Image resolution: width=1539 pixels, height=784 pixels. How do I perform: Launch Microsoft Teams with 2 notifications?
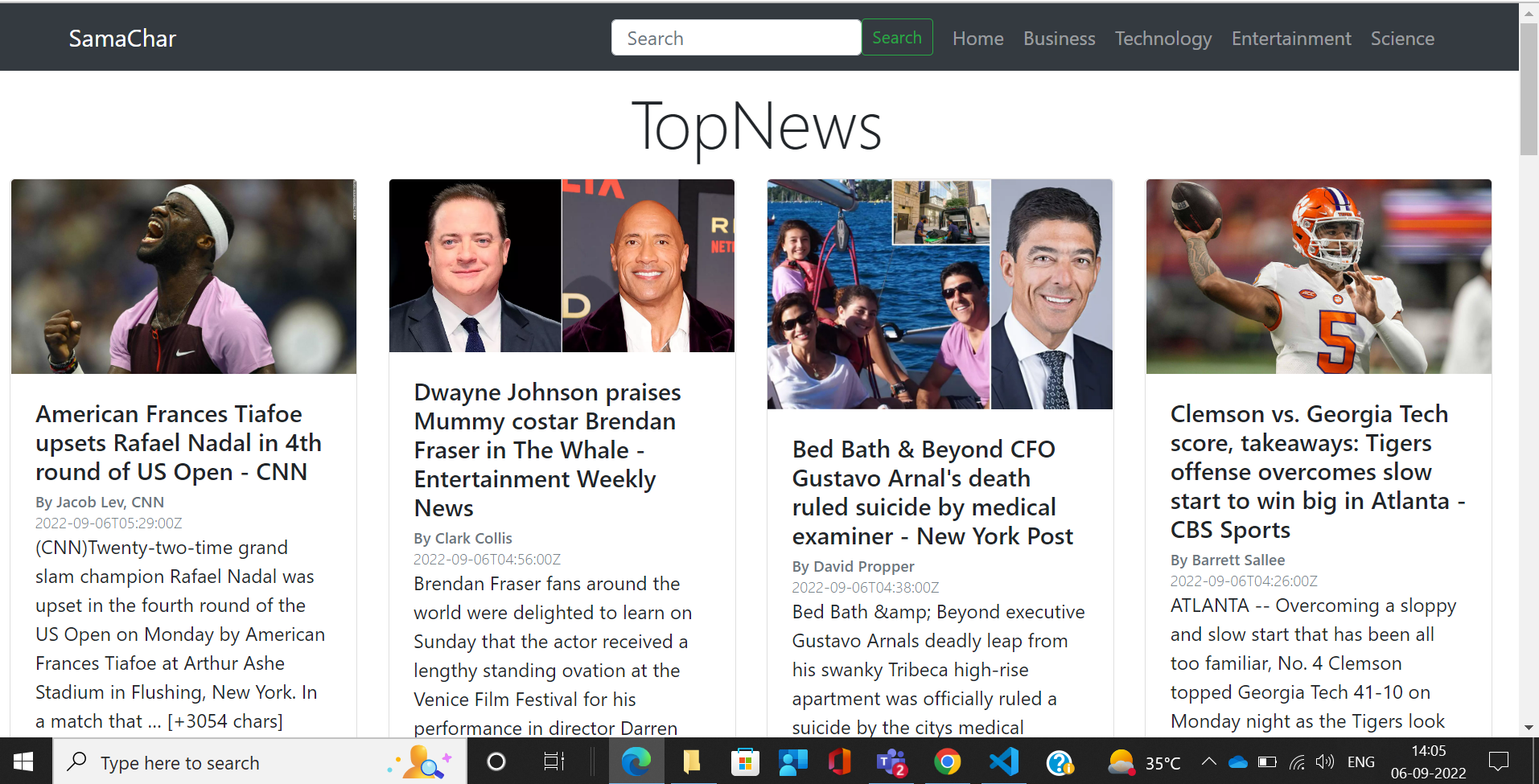click(891, 761)
